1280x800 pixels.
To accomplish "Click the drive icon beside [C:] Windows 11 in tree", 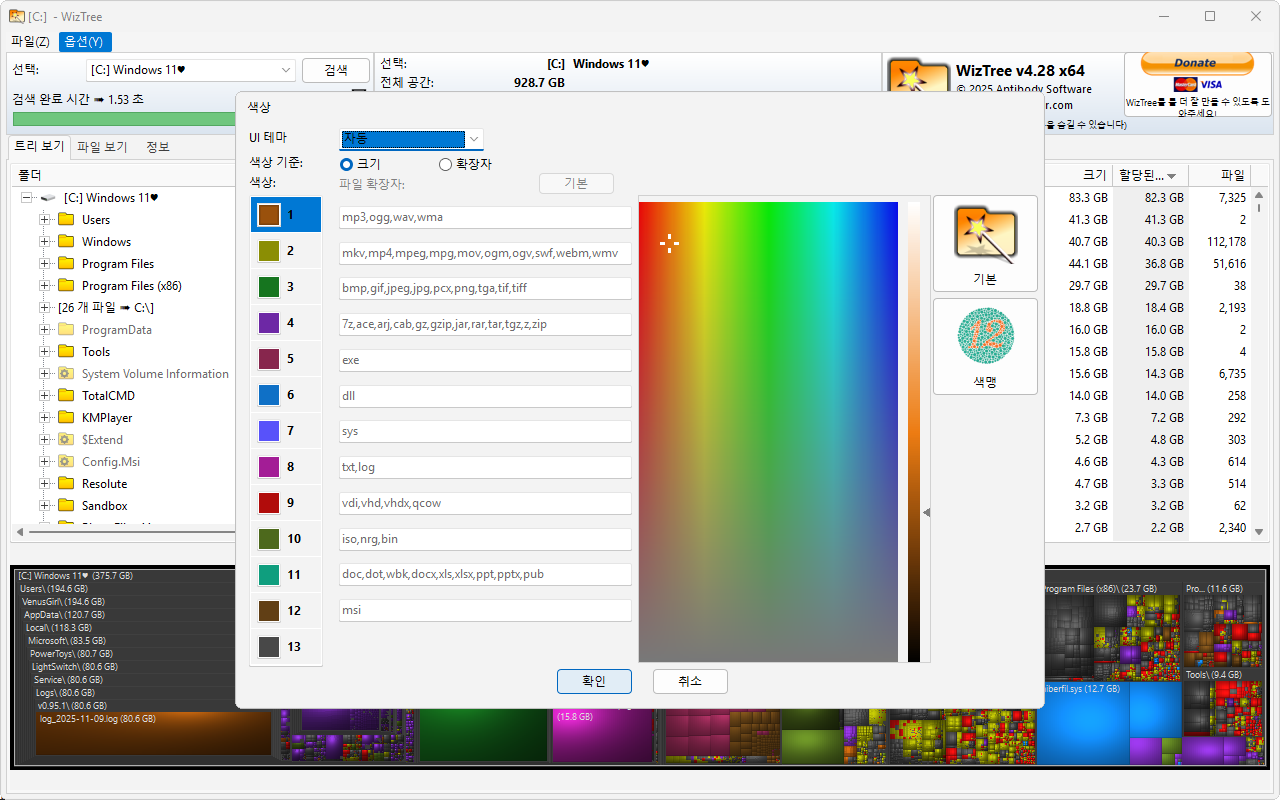I will (x=48, y=198).
